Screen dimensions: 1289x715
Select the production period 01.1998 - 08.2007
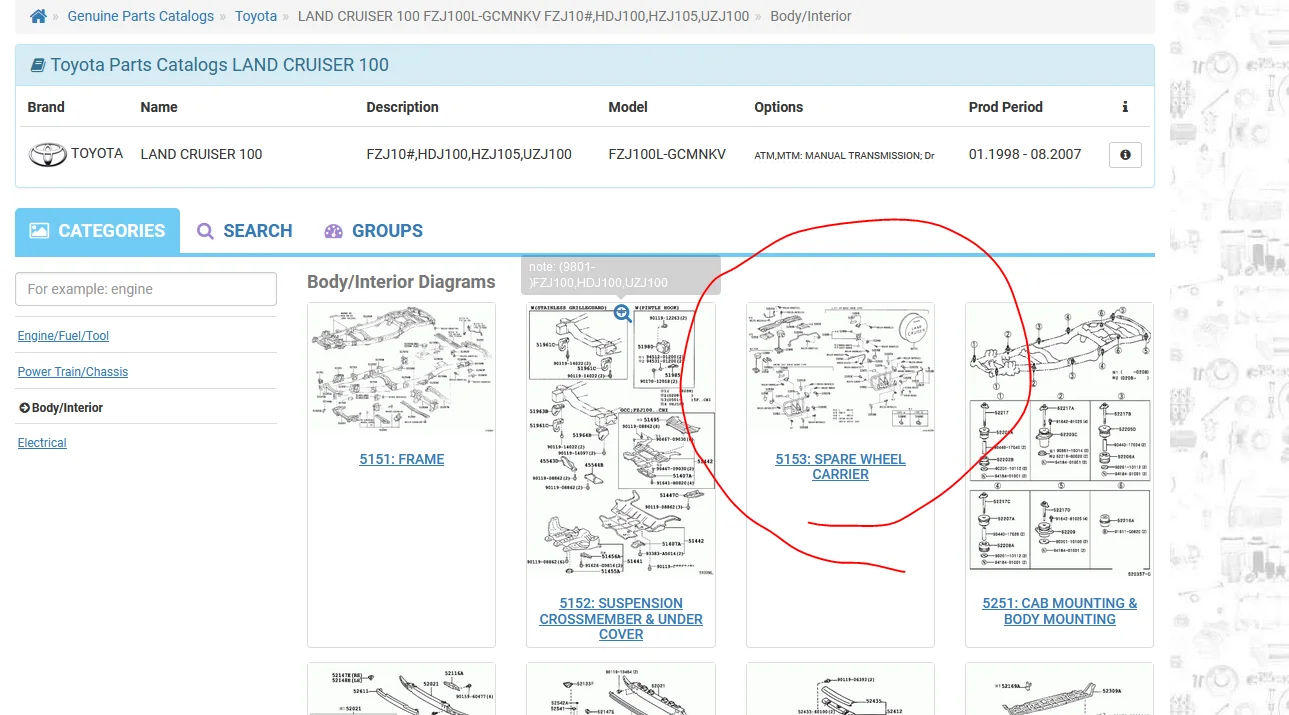(x=1025, y=155)
